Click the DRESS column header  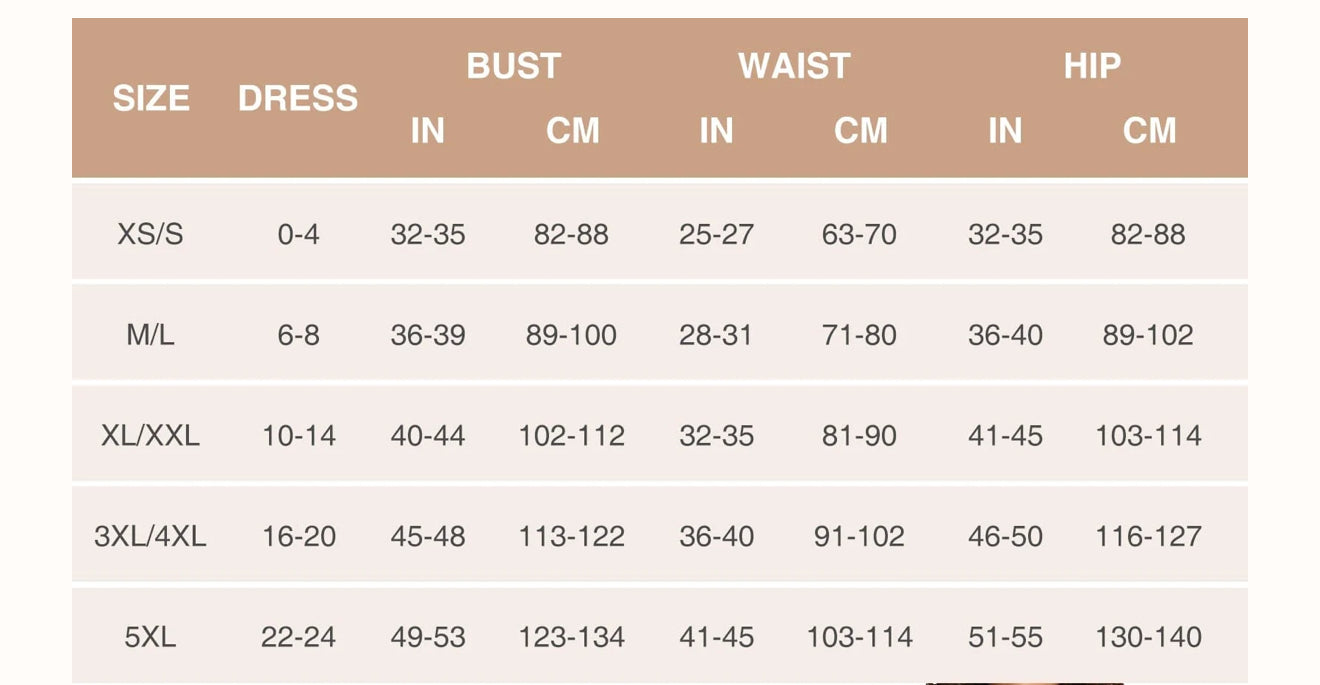click(298, 98)
